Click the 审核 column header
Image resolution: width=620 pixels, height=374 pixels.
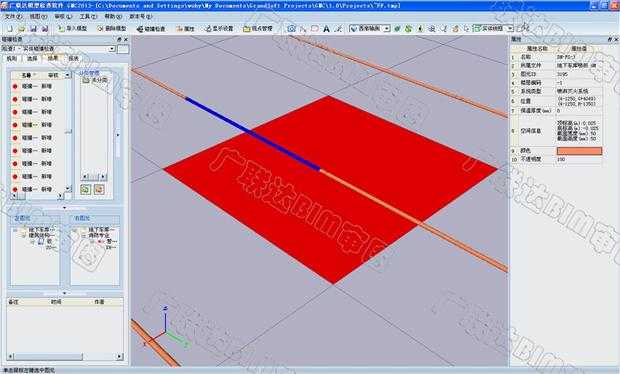coord(53,75)
